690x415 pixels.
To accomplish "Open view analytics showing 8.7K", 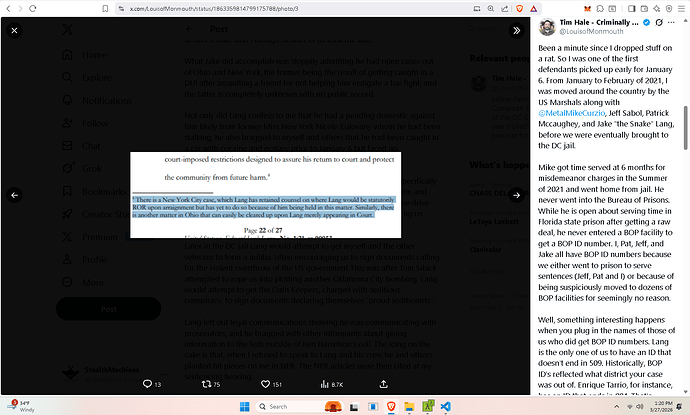I will point(326,383).
